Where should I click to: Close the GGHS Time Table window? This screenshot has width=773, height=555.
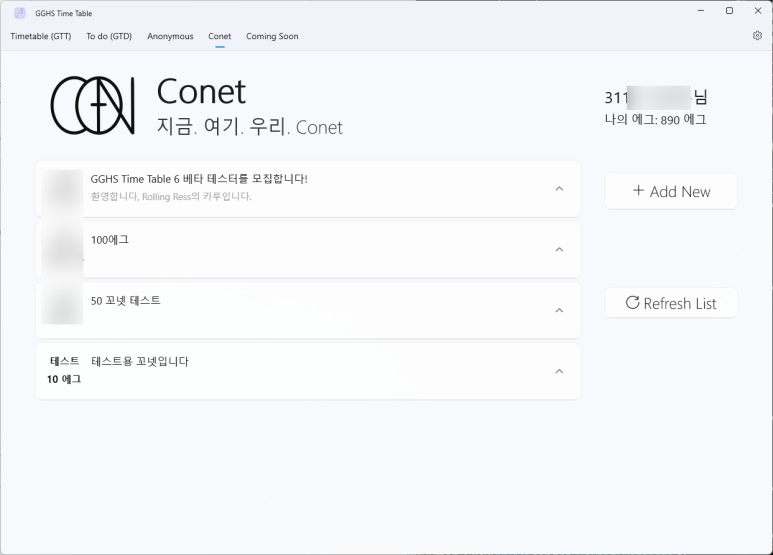(x=758, y=11)
